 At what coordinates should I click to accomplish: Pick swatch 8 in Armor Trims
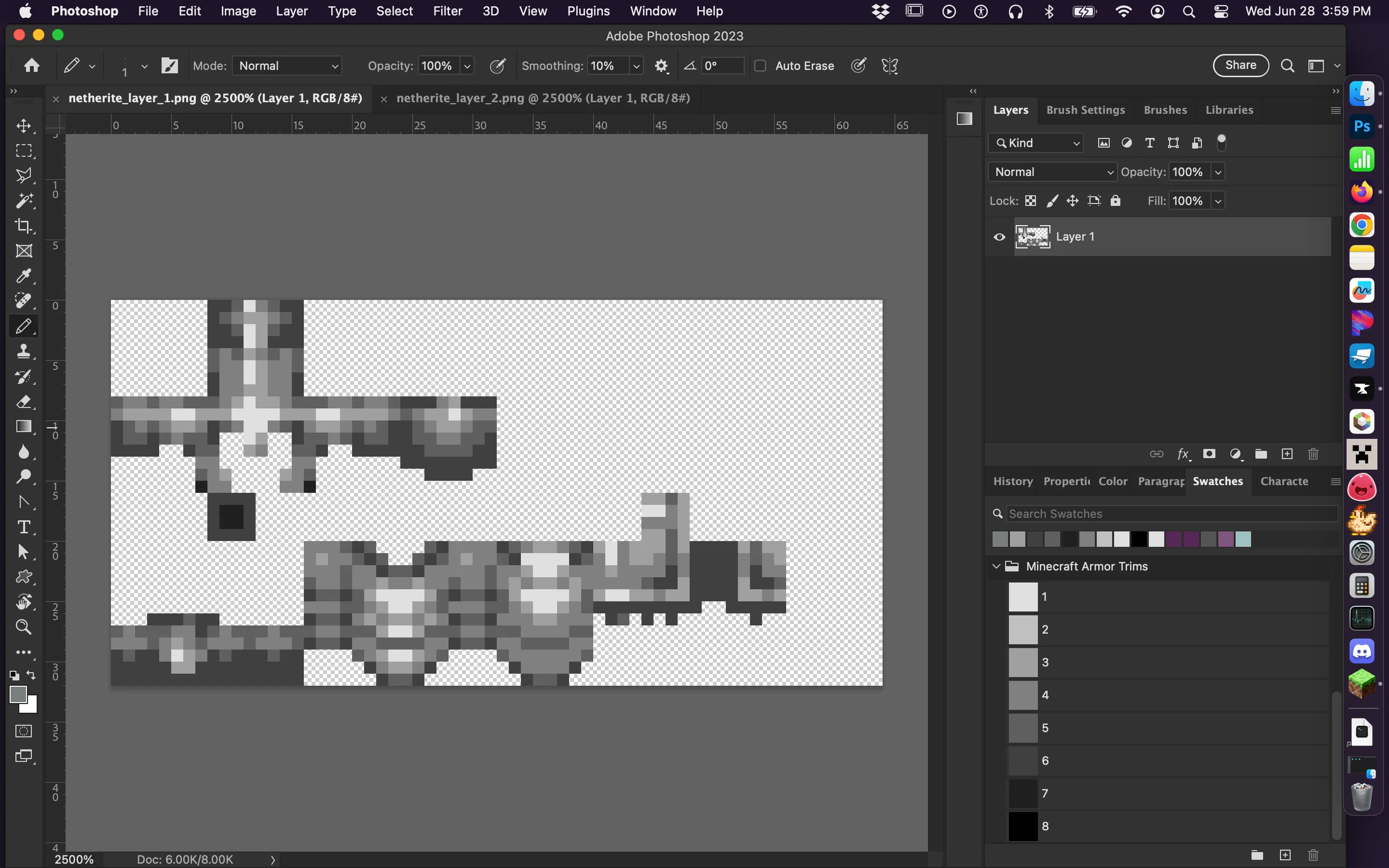tap(1023, 827)
